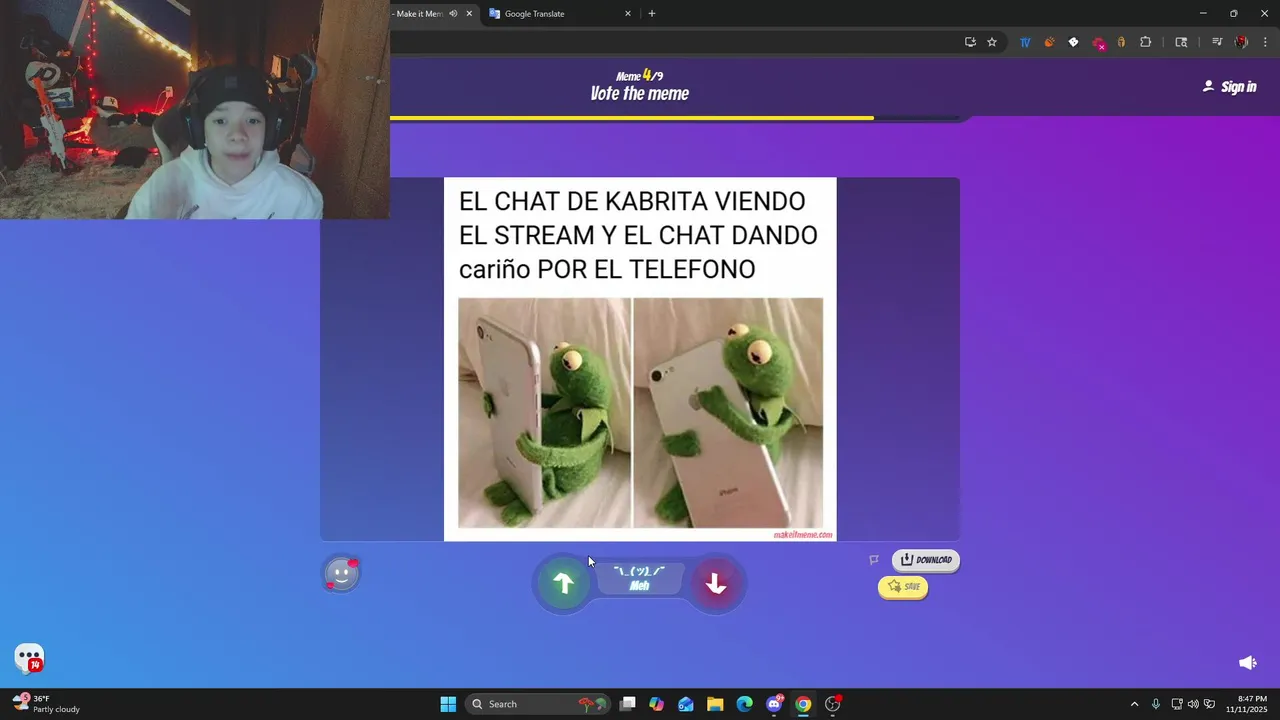Expand hidden system tray icons

(x=1134, y=704)
